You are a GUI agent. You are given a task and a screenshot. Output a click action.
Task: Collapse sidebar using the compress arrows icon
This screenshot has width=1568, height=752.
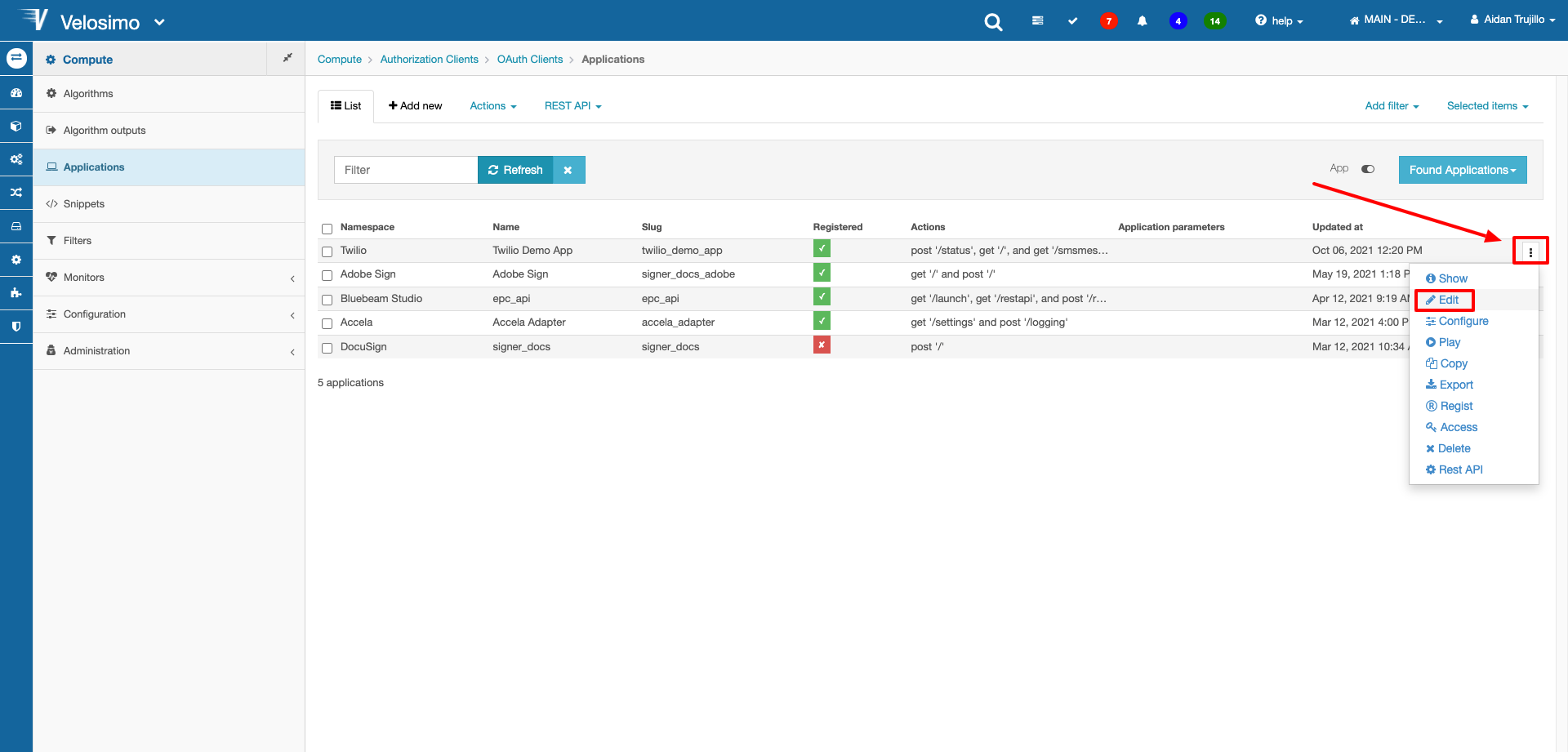coord(287,58)
